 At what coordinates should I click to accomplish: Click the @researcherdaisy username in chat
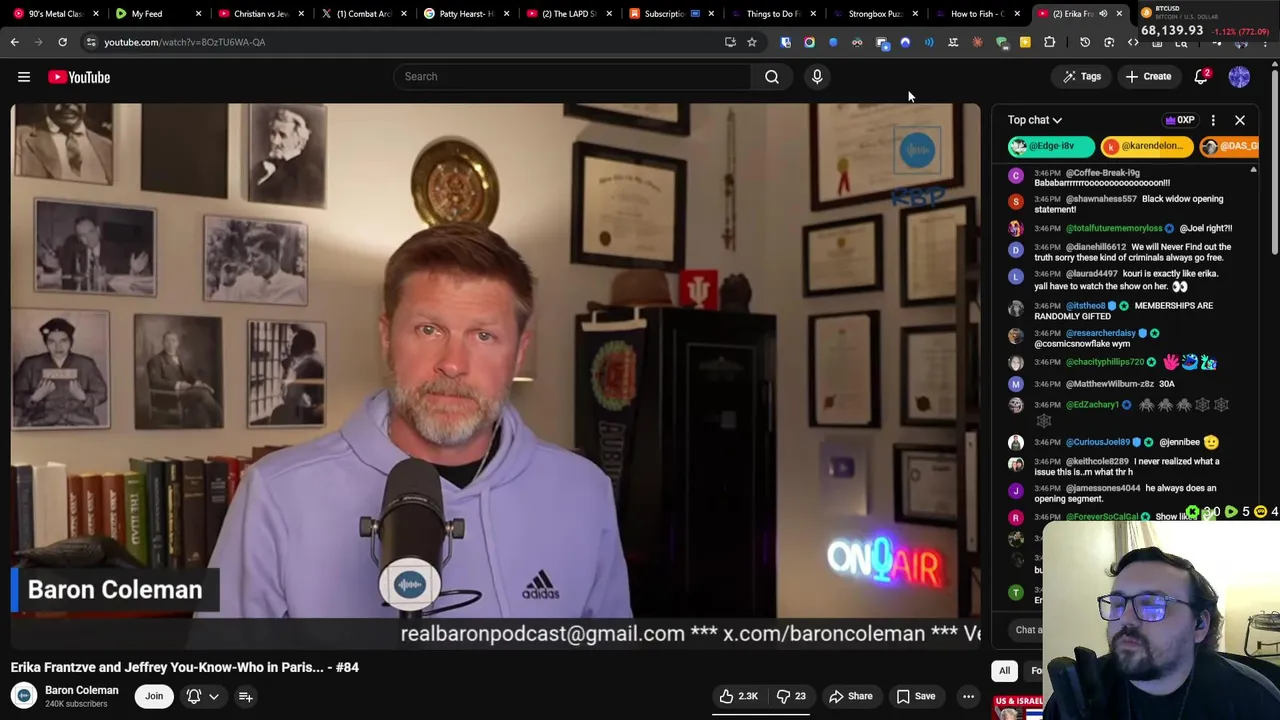click(x=1101, y=333)
